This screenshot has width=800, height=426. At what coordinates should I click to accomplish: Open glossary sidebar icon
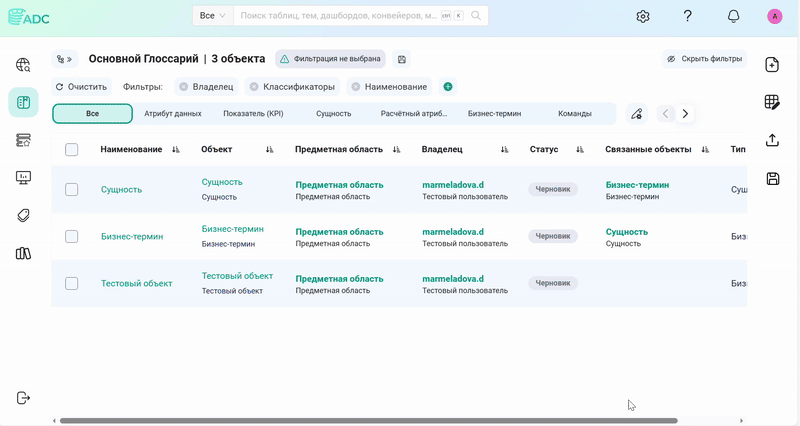tap(23, 102)
